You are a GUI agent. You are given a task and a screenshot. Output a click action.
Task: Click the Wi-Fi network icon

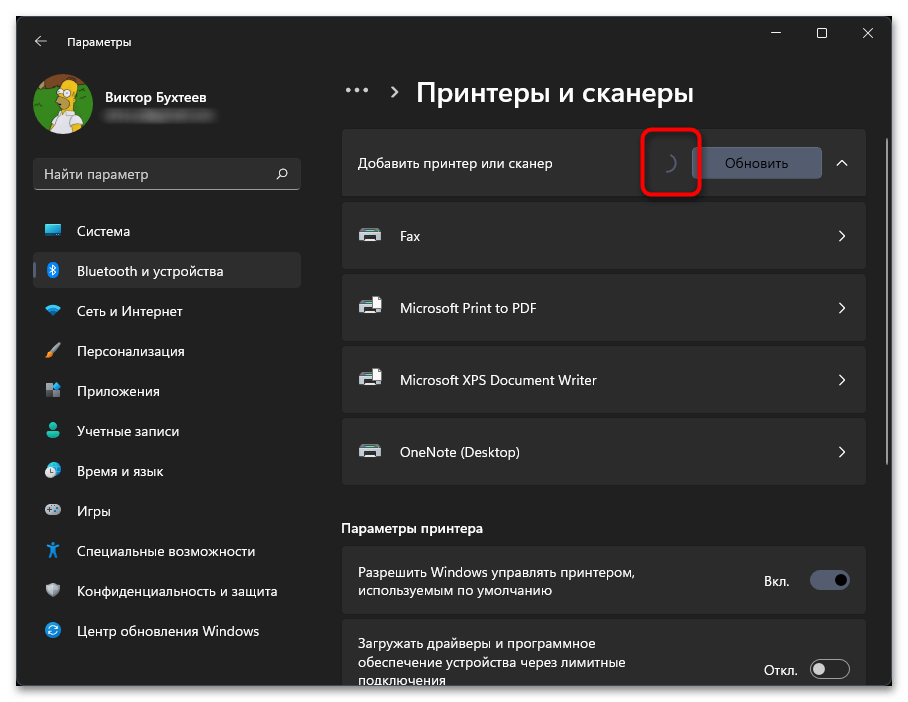(53, 310)
